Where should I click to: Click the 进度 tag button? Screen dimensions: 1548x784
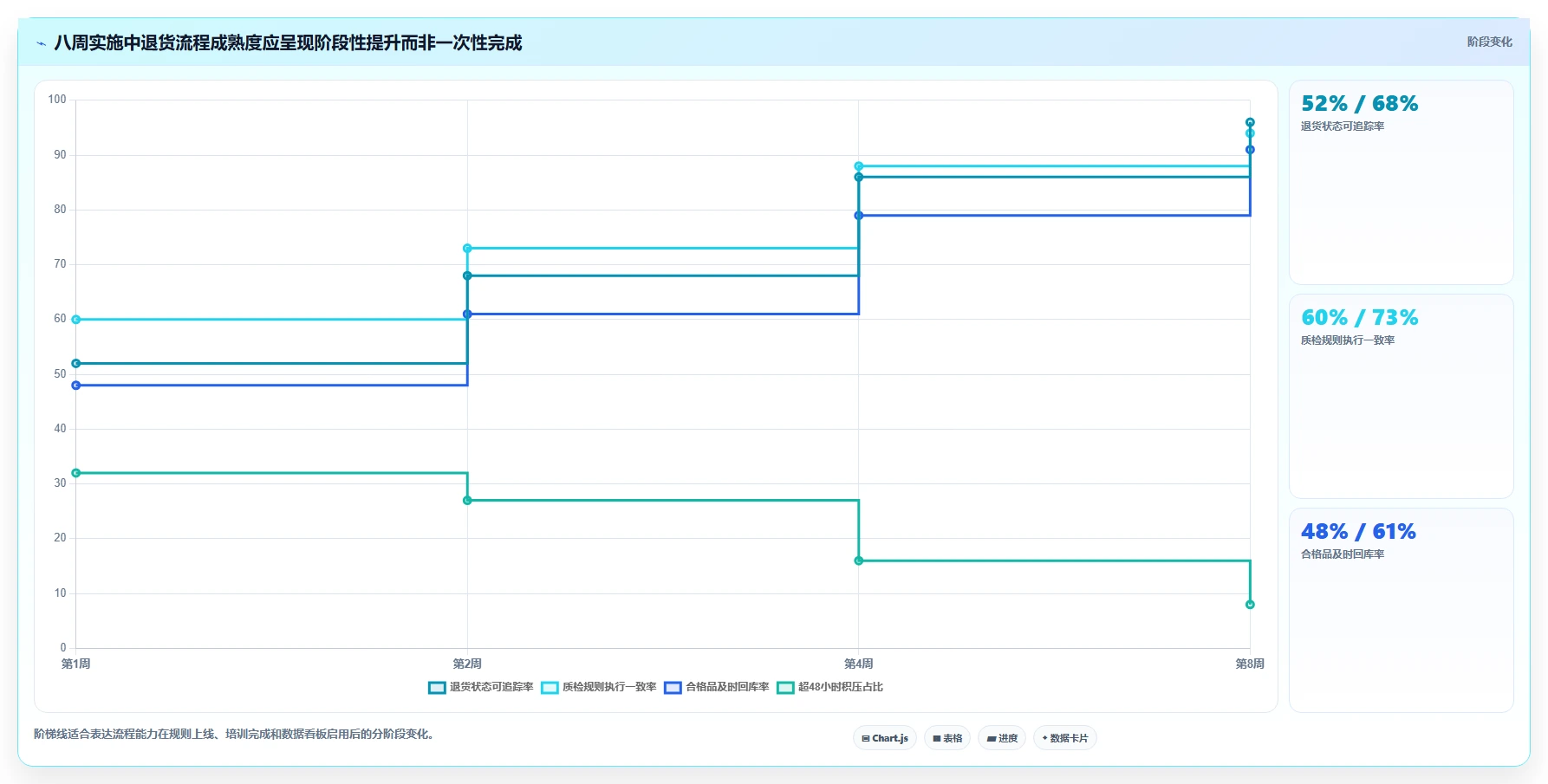[x=1002, y=738]
